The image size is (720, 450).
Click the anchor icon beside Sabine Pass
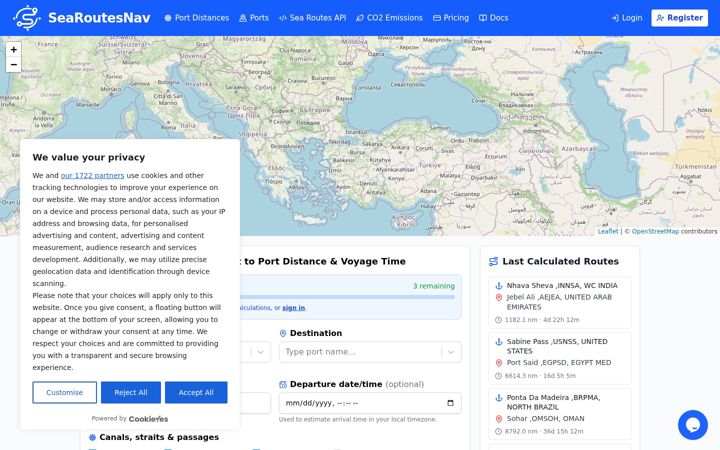coord(499,342)
